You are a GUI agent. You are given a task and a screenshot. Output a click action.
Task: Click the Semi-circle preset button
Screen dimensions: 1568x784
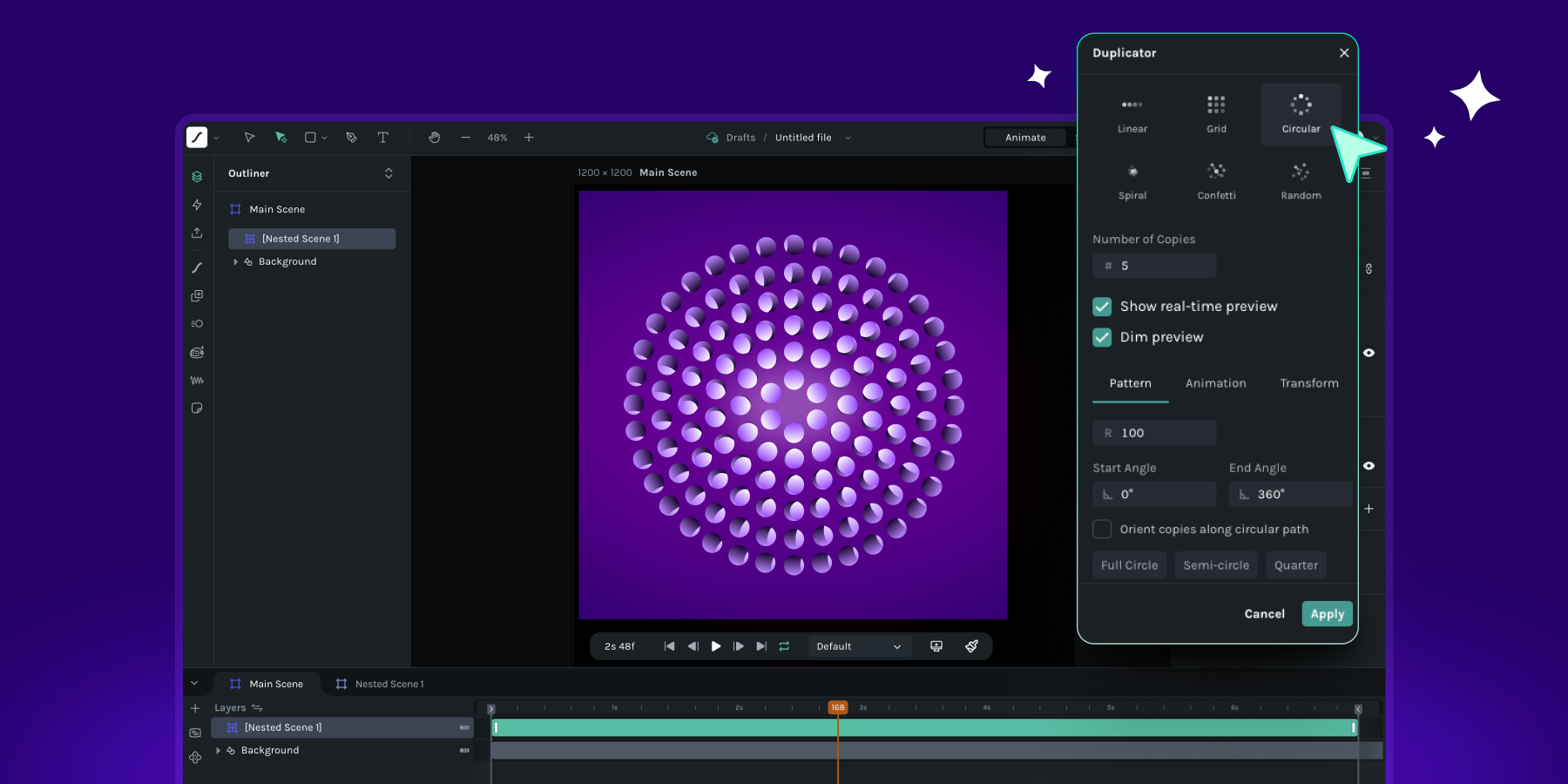click(x=1215, y=565)
